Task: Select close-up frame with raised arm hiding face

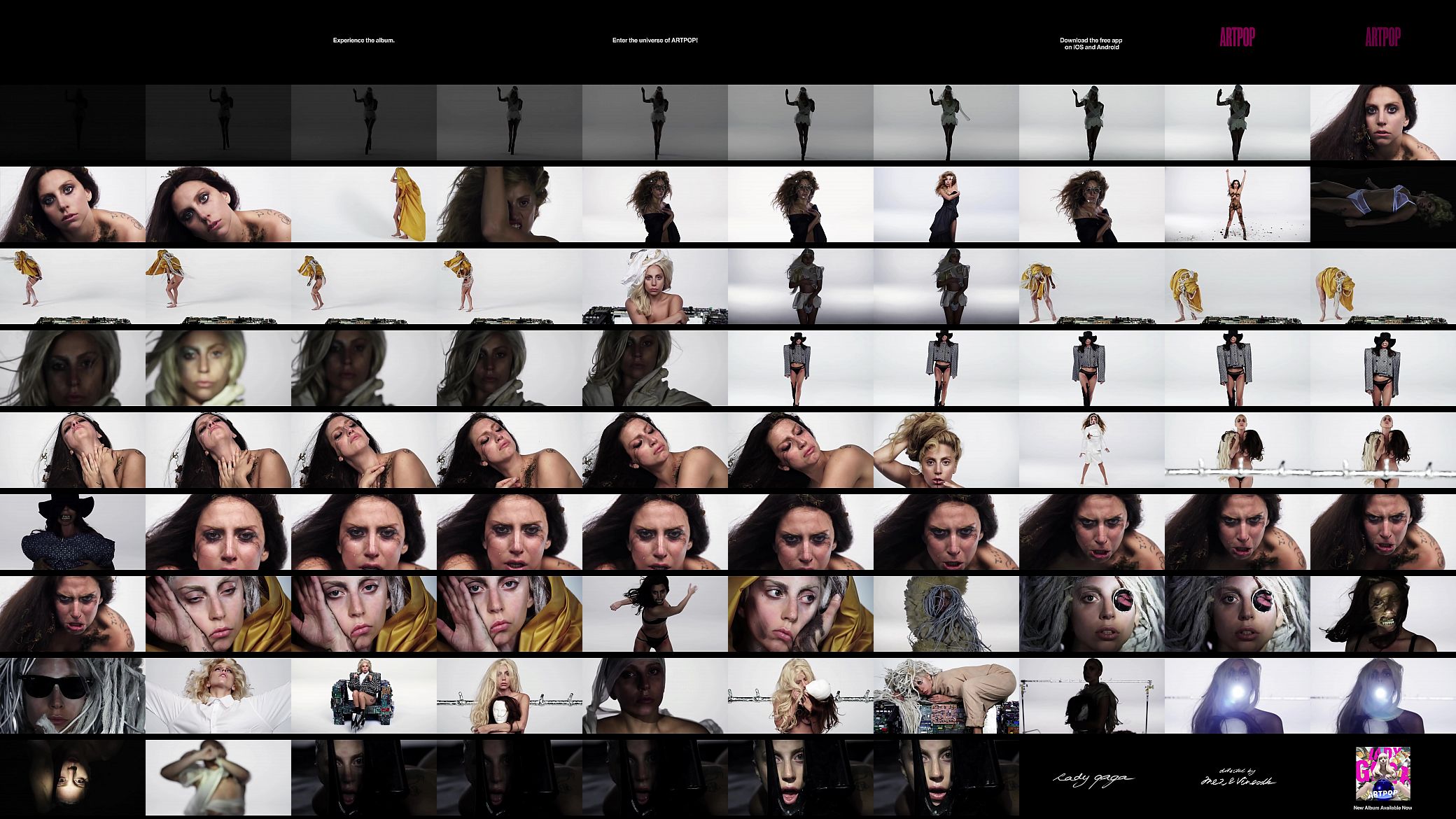Action: 510,204
